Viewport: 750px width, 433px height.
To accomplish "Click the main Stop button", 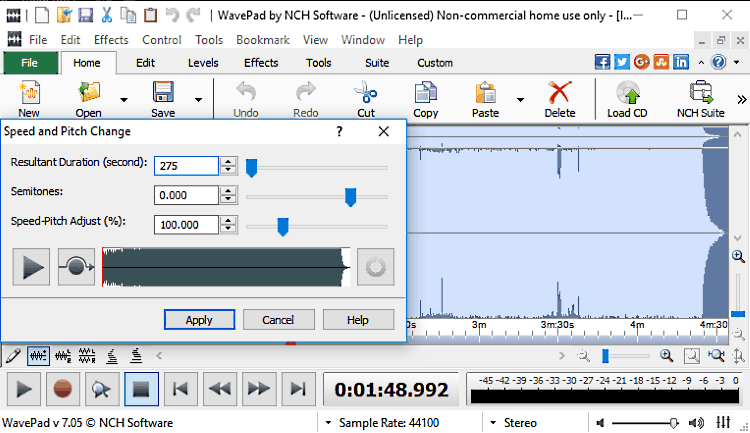I will point(141,389).
